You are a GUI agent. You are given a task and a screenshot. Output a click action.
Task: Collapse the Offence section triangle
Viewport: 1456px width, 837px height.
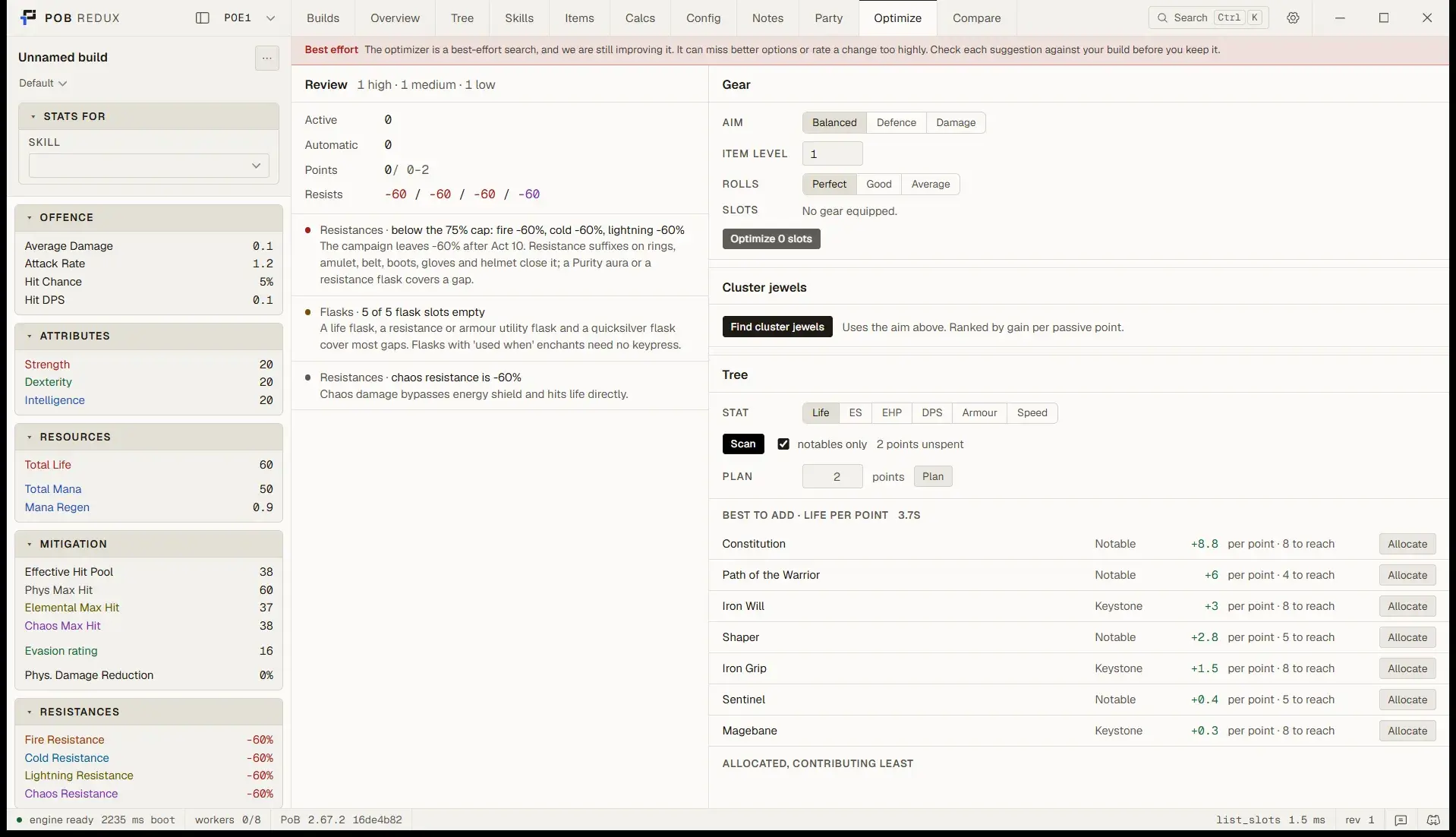(x=30, y=217)
